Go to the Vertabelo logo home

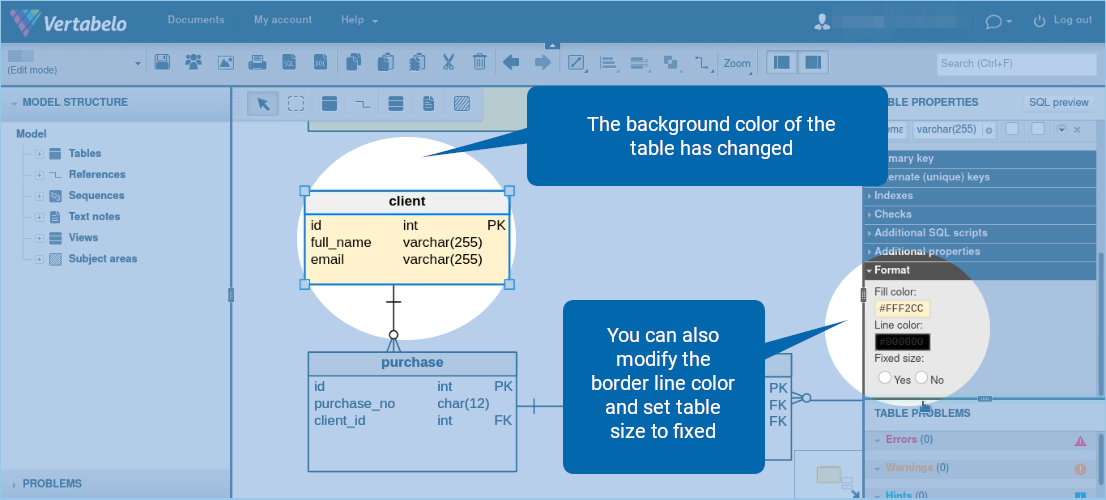(68, 22)
